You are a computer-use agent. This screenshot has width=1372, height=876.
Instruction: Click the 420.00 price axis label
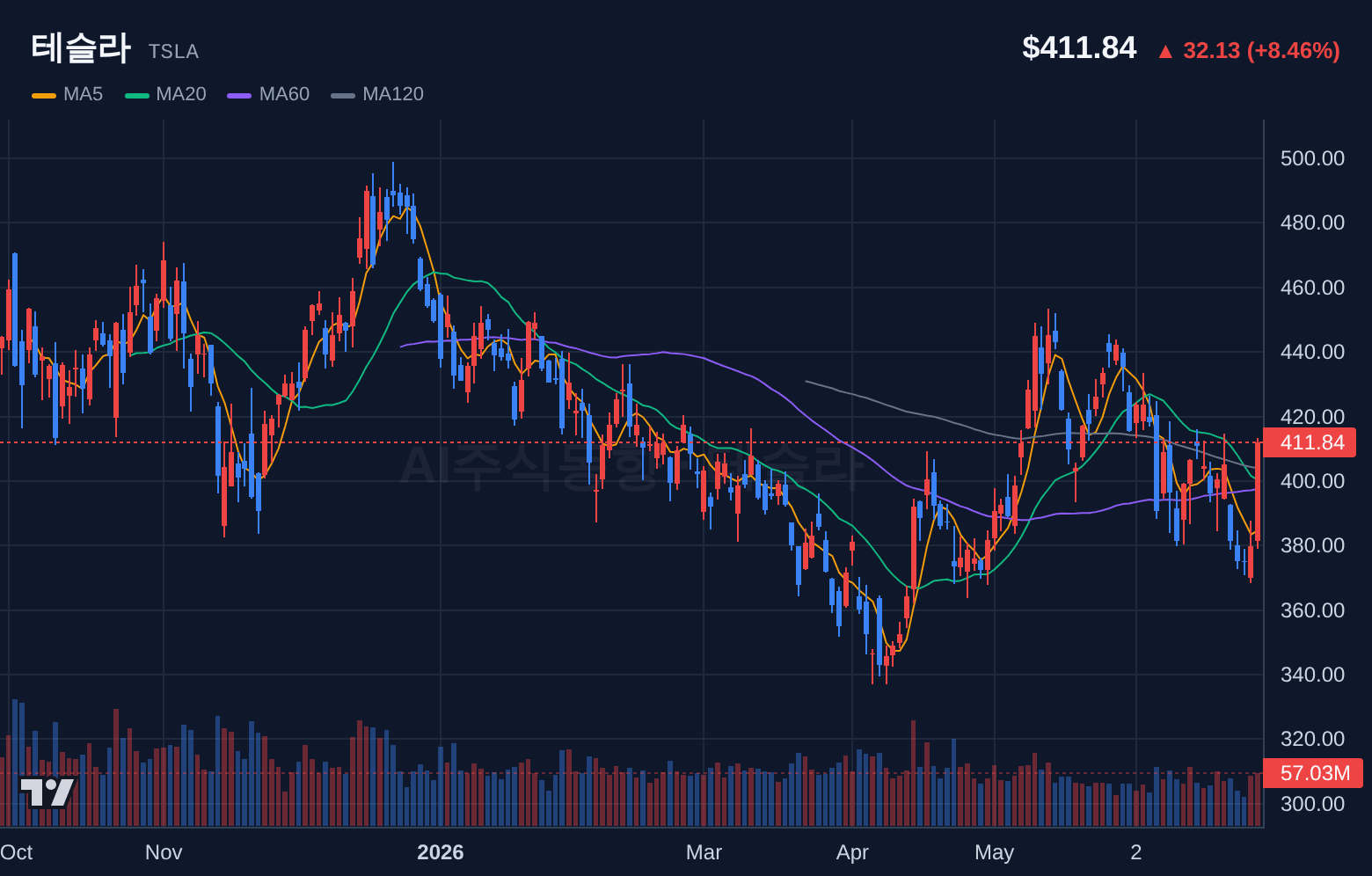[x=1312, y=417]
